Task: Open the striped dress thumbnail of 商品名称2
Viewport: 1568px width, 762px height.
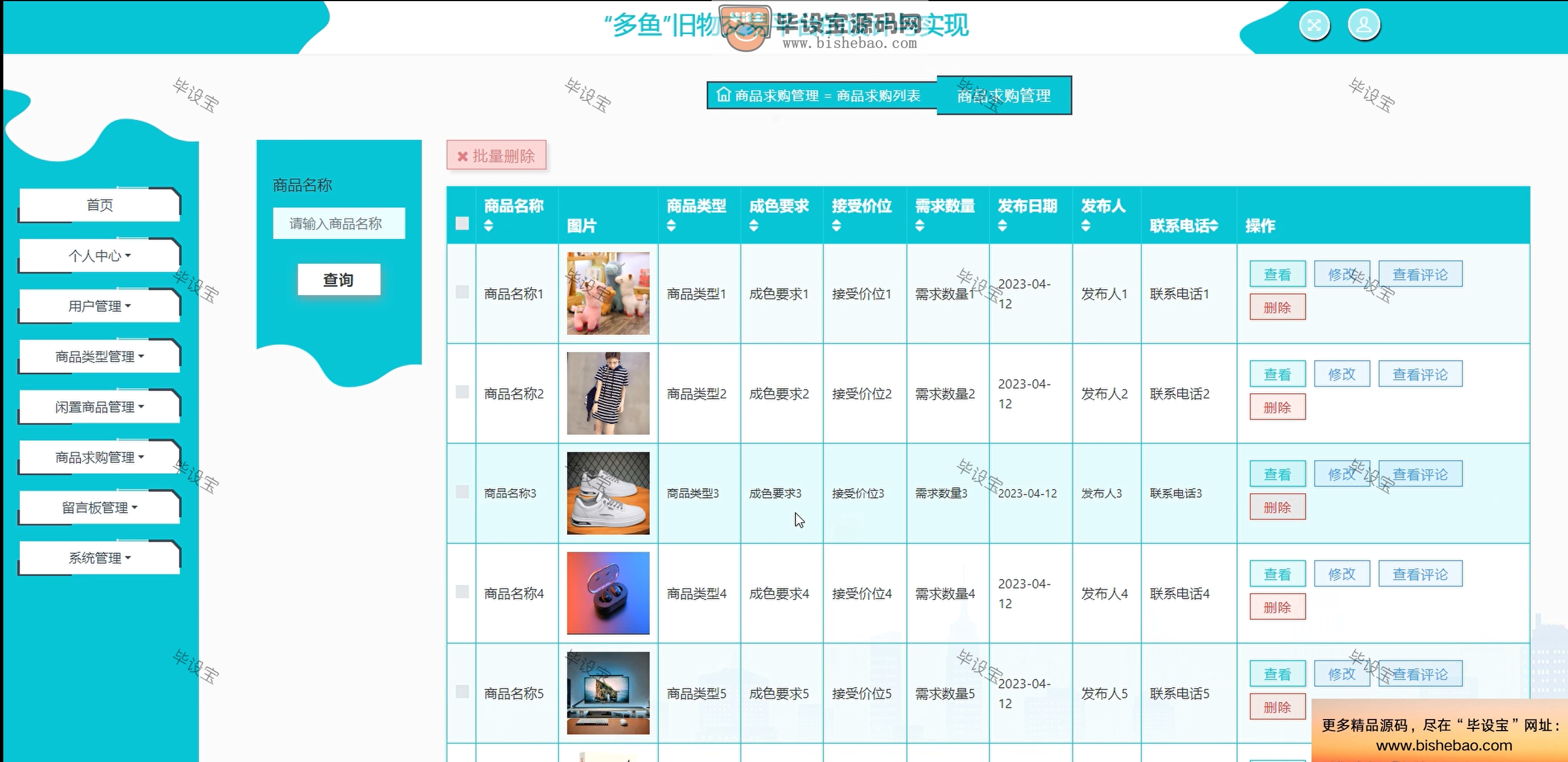Action: [608, 393]
